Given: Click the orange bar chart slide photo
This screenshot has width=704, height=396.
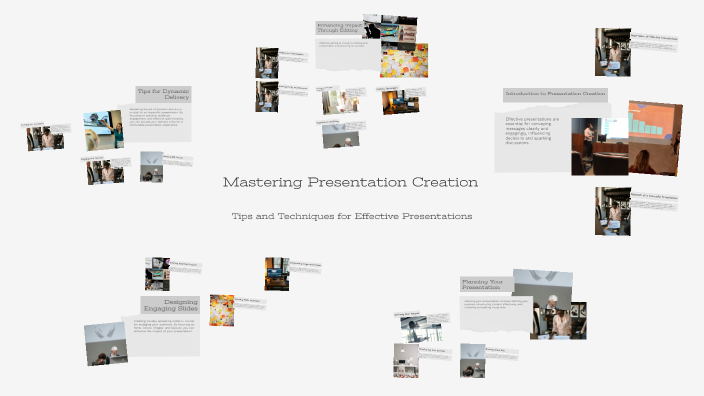Looking at the screenshot, I should pos(655,138).
